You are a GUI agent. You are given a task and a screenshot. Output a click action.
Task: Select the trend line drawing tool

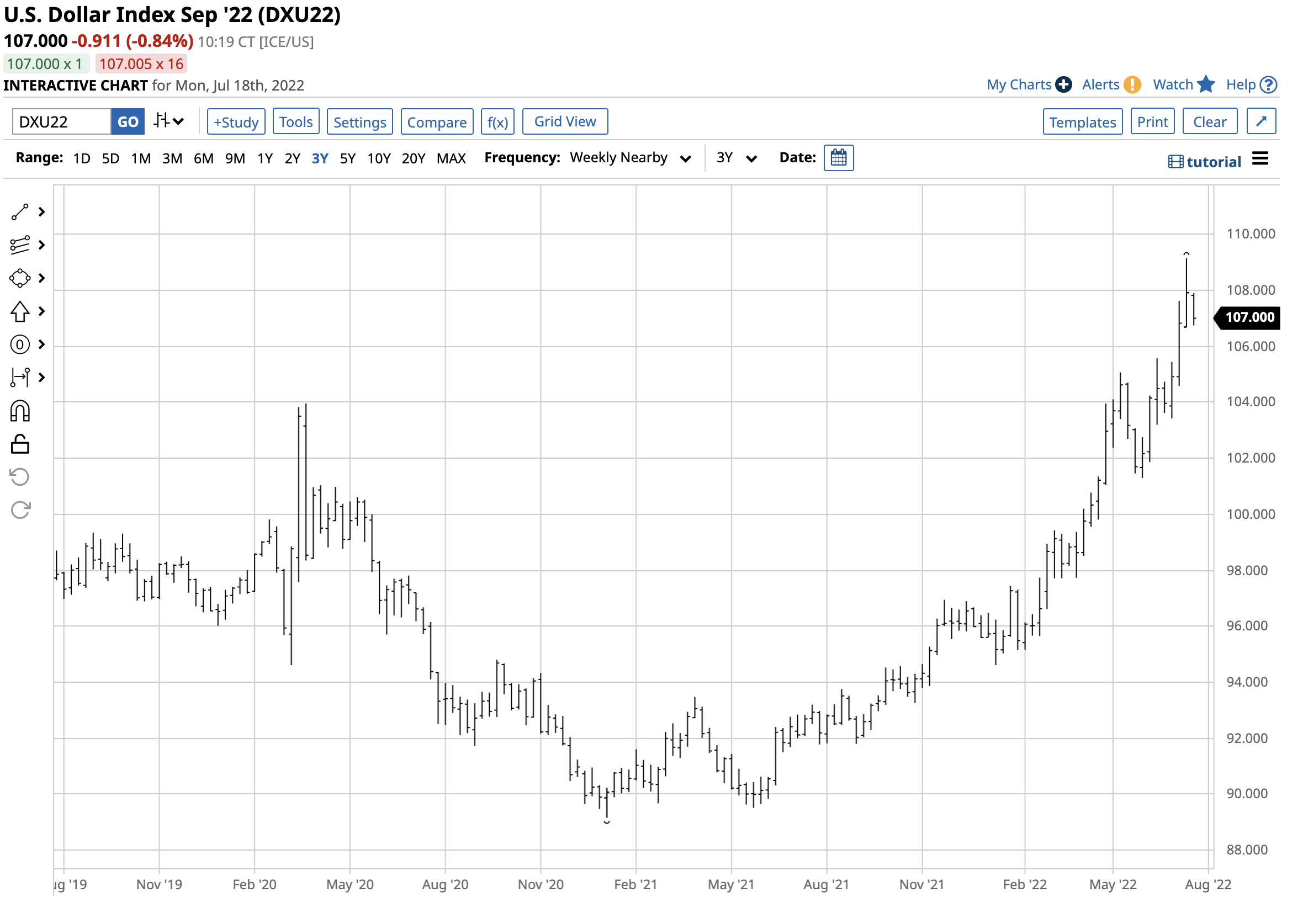[20, 212]
